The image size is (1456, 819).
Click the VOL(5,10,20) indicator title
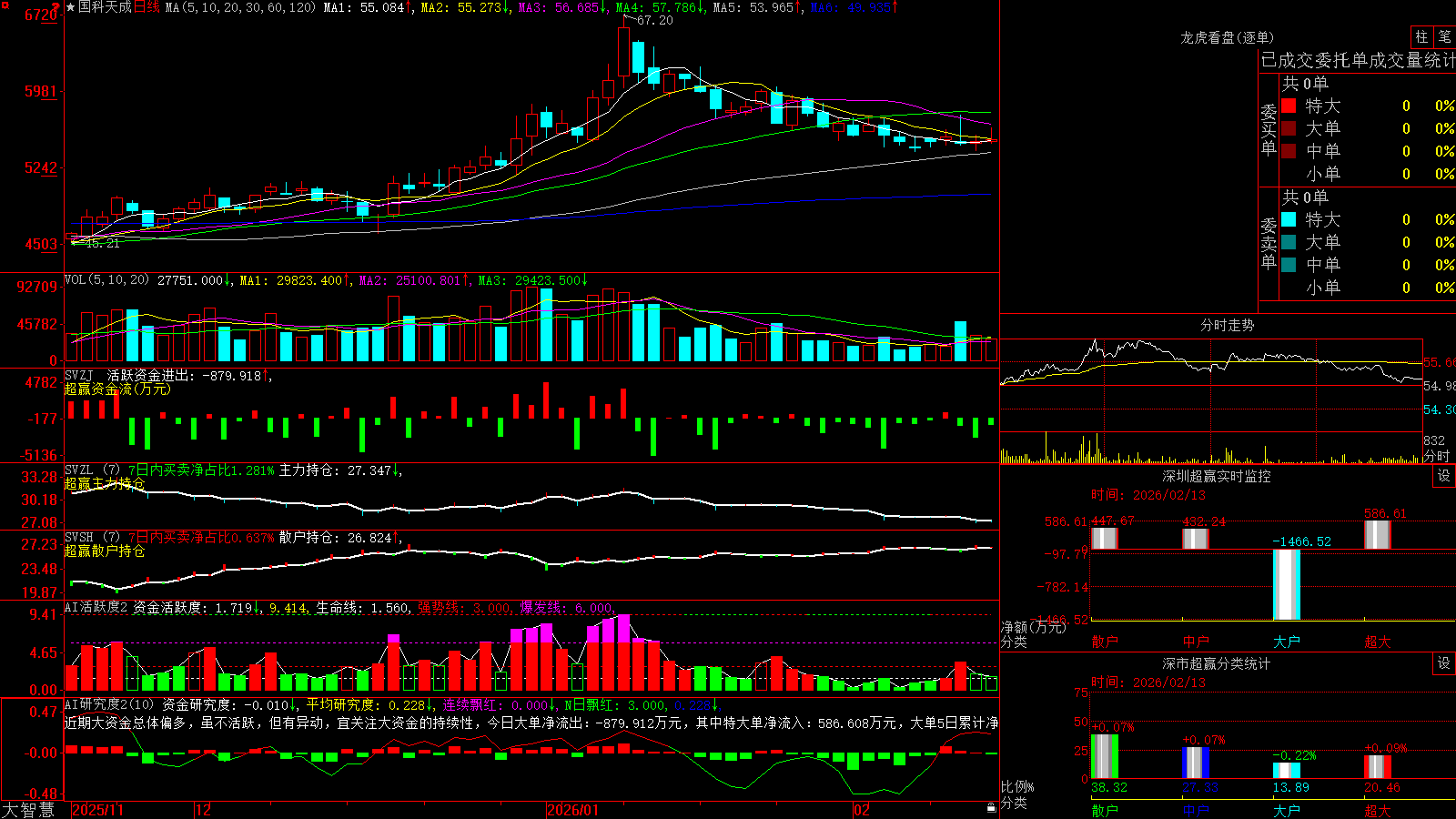pyautogui.click(x=107, y=279)
